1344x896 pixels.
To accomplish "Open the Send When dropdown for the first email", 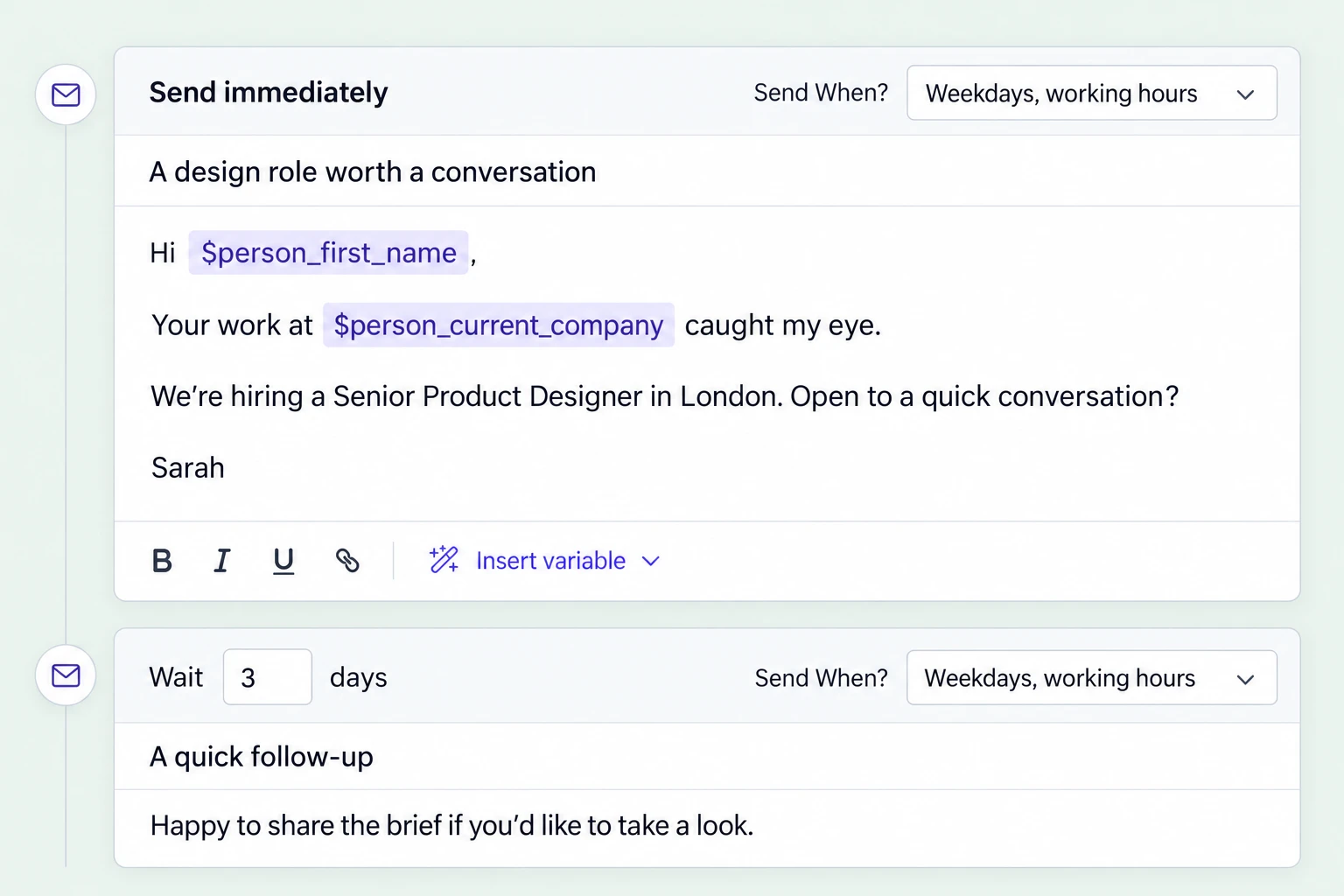I will tap(1092, 93).
